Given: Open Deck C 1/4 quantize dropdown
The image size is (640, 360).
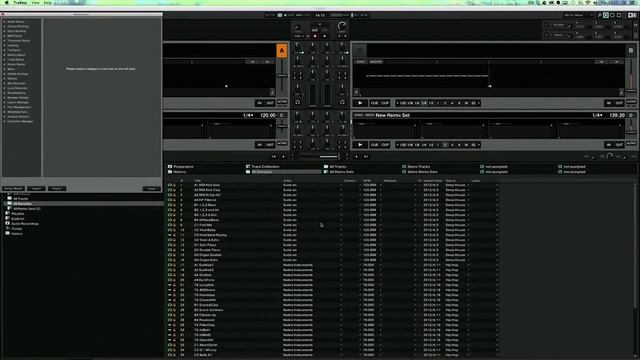Looking at the screenshot, I should pyautogui.click(x=248, y=116).
